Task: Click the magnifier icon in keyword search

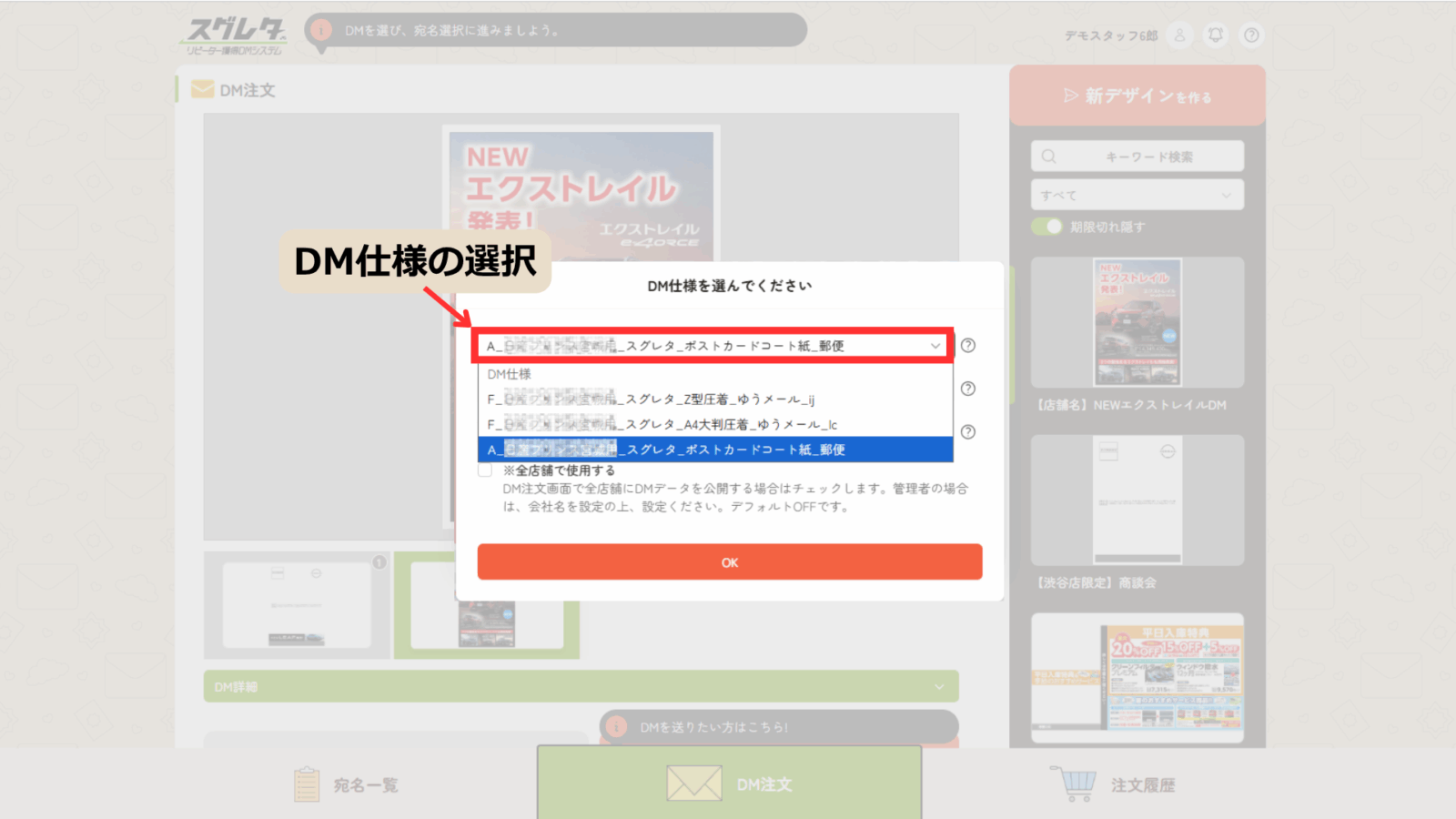Action: 1049,157
